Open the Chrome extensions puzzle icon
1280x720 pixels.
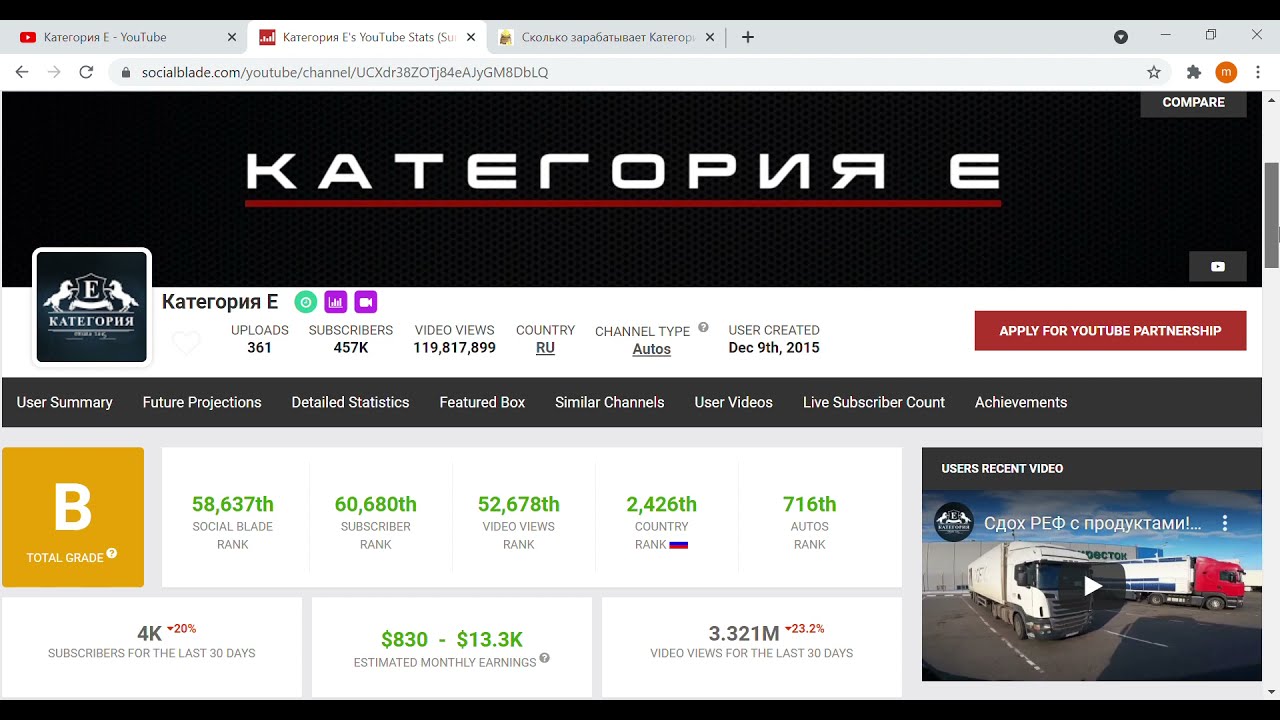coord(1194,72)
